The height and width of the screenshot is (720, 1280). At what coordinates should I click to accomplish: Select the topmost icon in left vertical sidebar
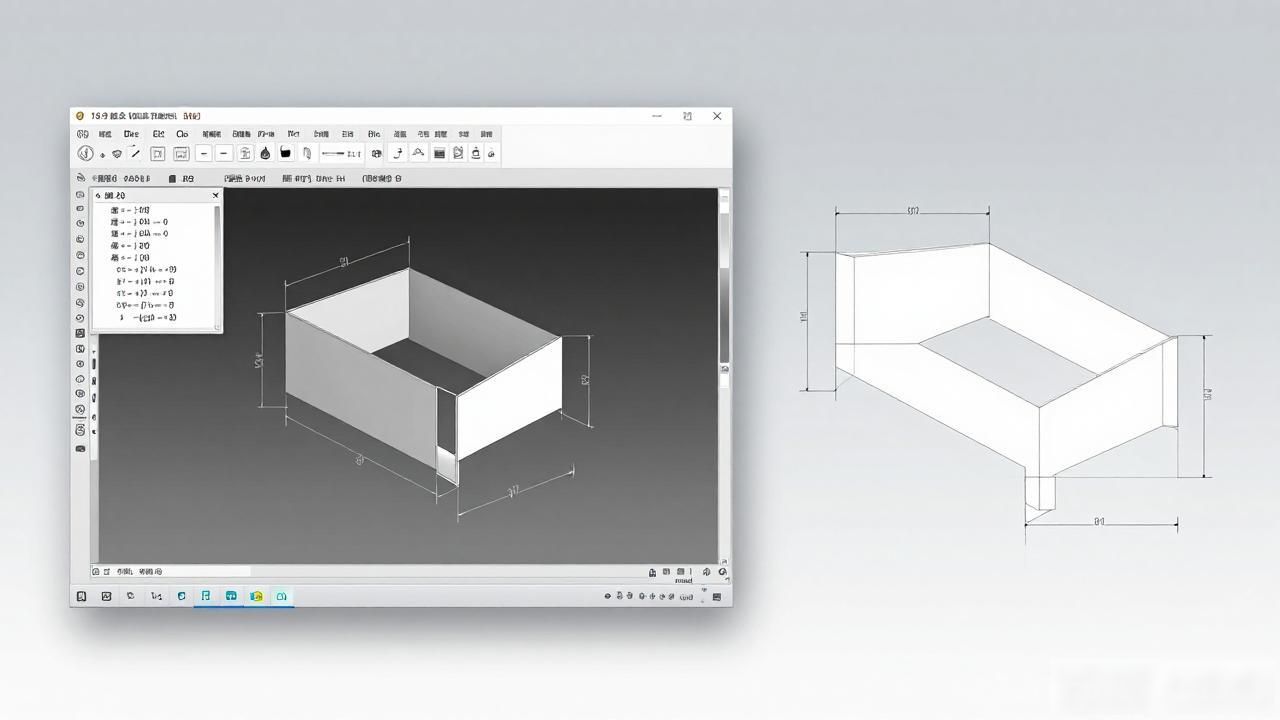[x=80, y=195]
